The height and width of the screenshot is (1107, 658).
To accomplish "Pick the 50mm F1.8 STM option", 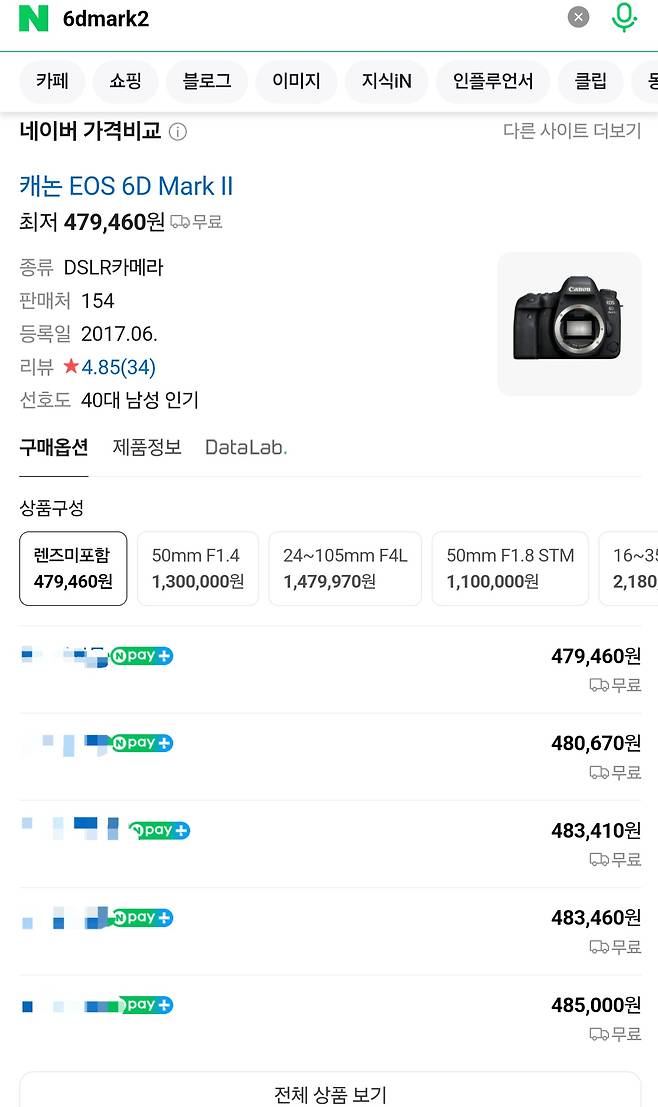I will point(510,568).
